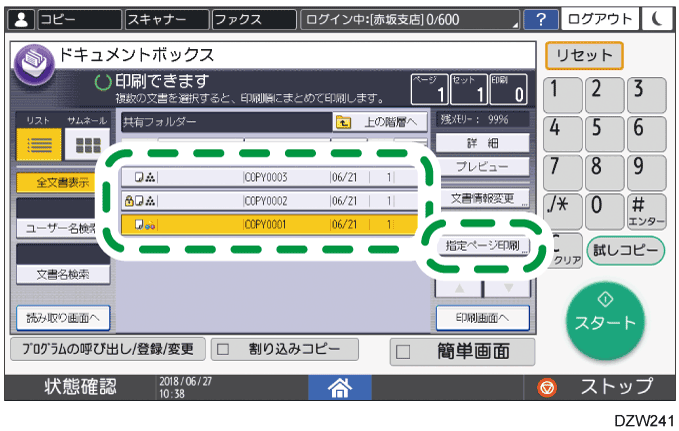
Task: Click 文書情報変更 button
Action: pos(482,198)
